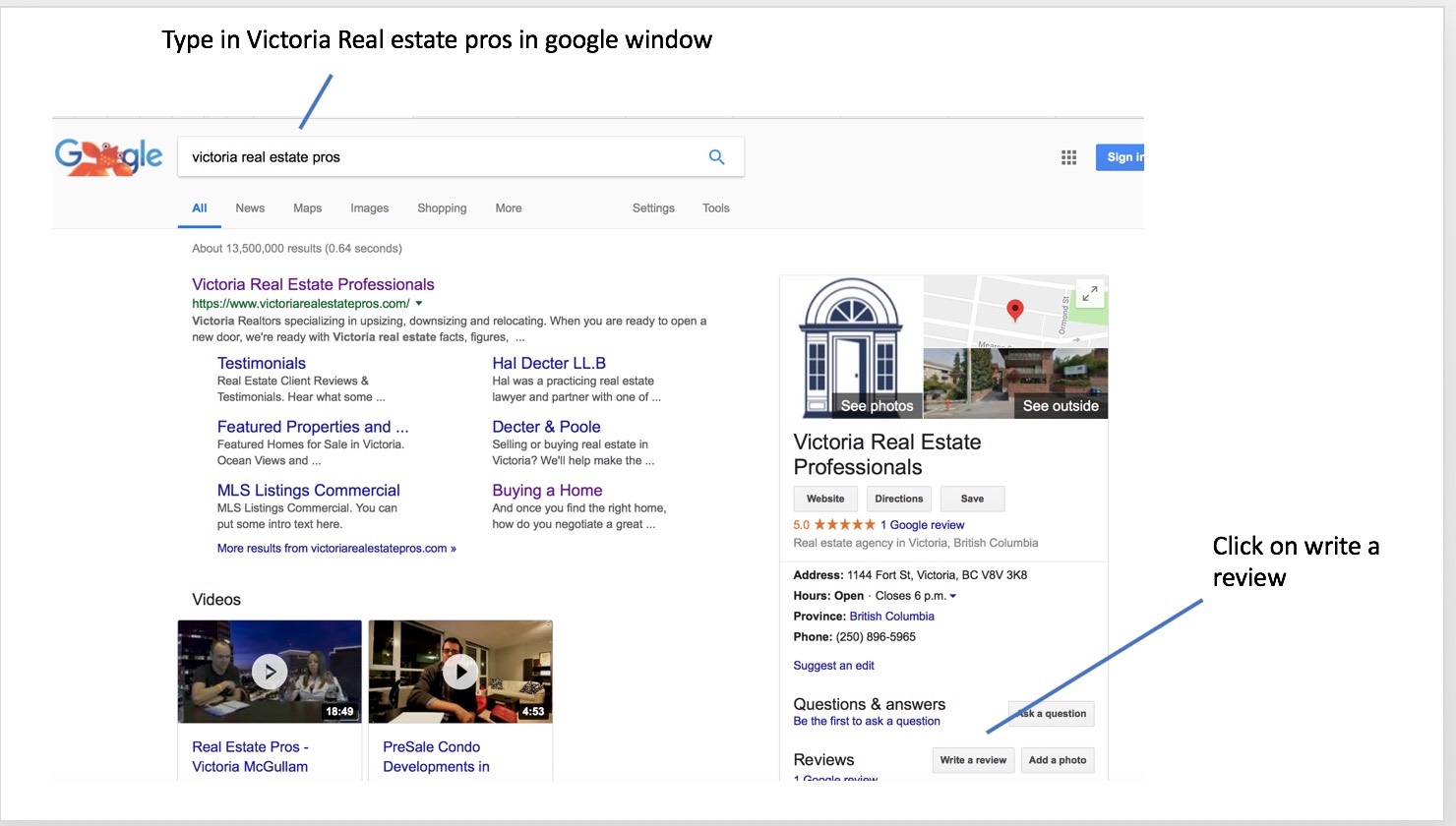Open the five-star rating stars
This screenshot has width=1456, height=826.
click(x=844, y=525)
